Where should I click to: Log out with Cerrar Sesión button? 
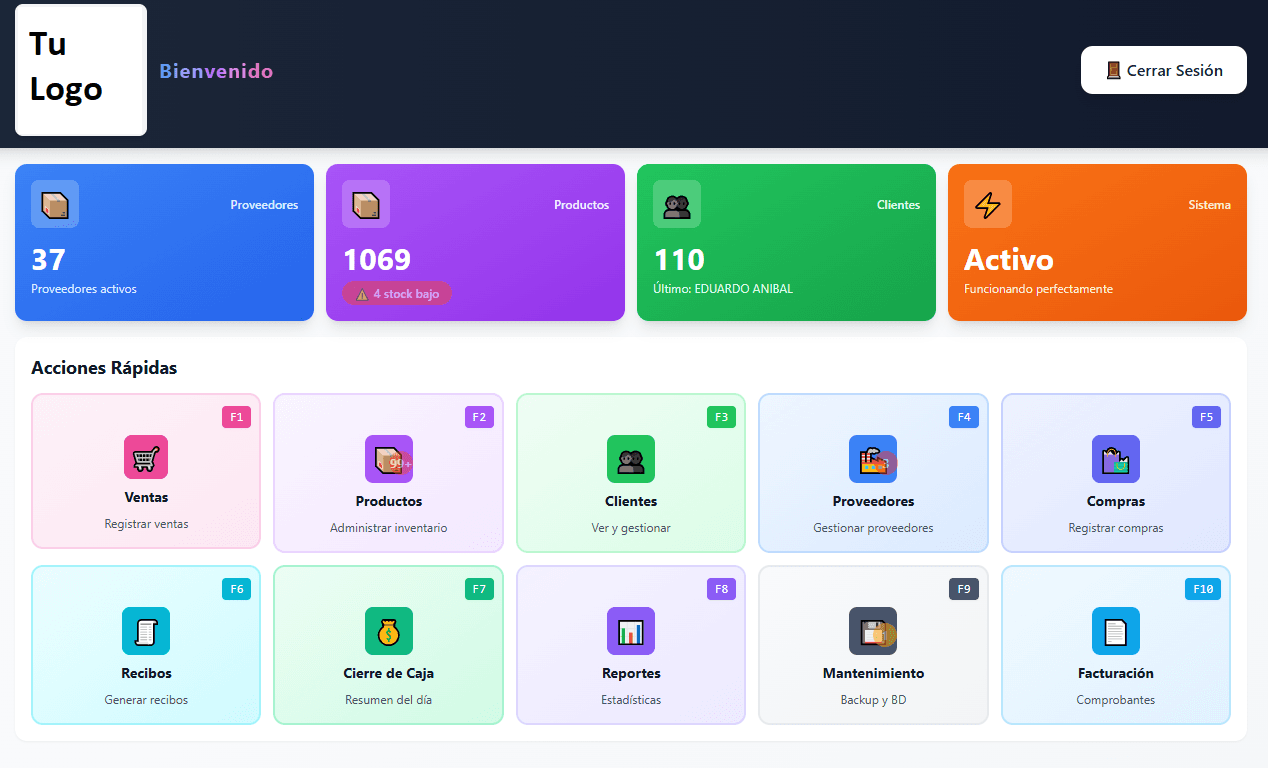[x=1164, y=70]
